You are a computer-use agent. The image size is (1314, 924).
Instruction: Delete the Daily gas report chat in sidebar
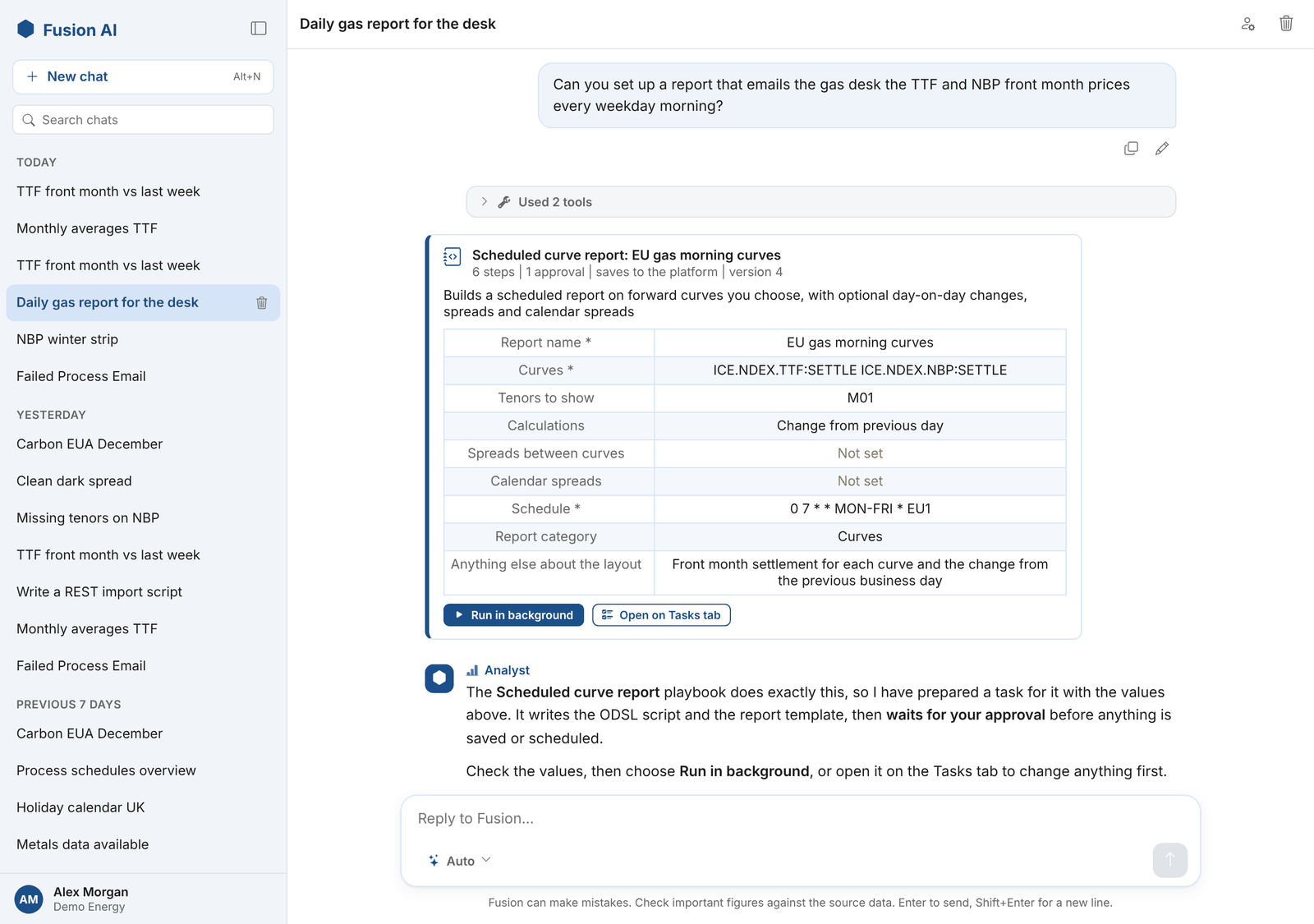tap(262, 303)
